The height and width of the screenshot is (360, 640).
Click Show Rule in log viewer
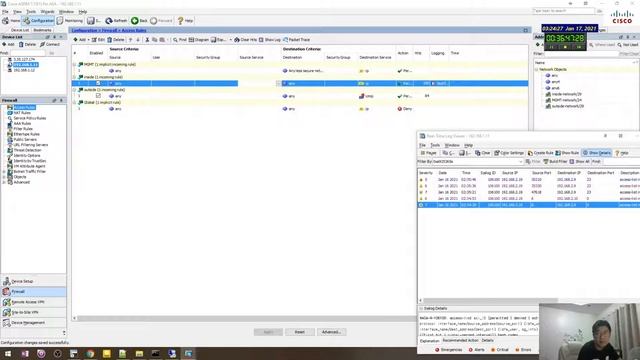pos(567,153)
